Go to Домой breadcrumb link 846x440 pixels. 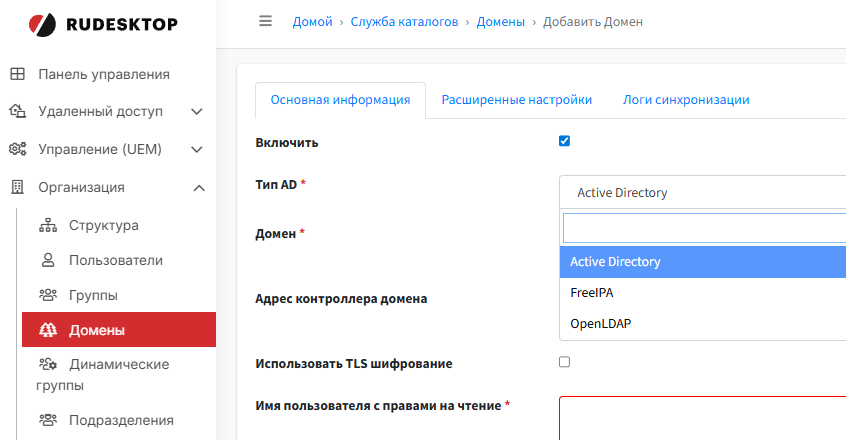(312, 22)
